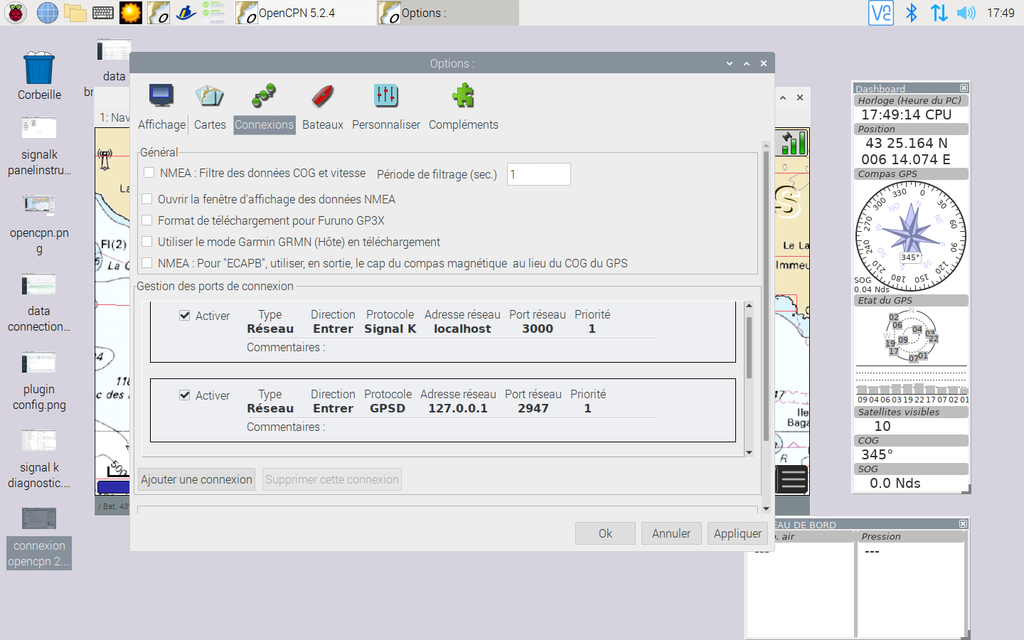This screenshot has height=640, width=1024.
Task: Open the Affichage display icon
Action: (161, 96)
